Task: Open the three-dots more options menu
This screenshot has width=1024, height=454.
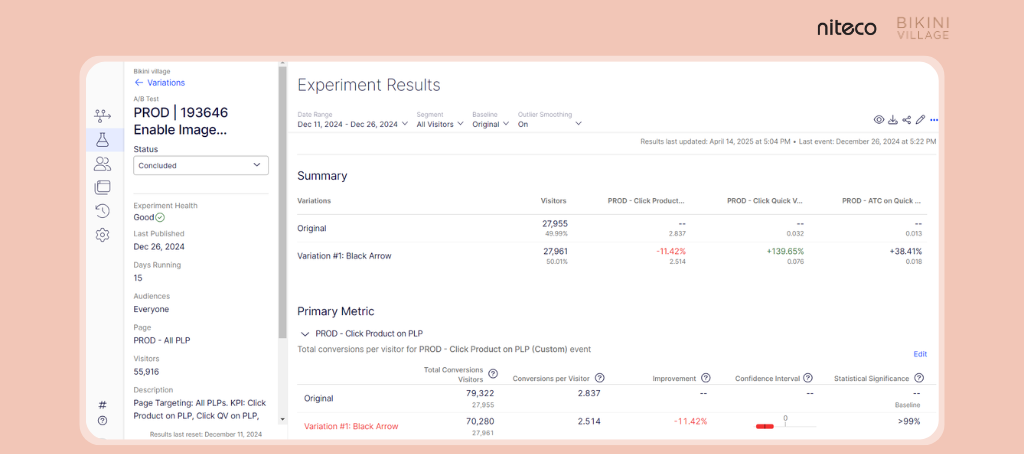Action: (934, 120)
